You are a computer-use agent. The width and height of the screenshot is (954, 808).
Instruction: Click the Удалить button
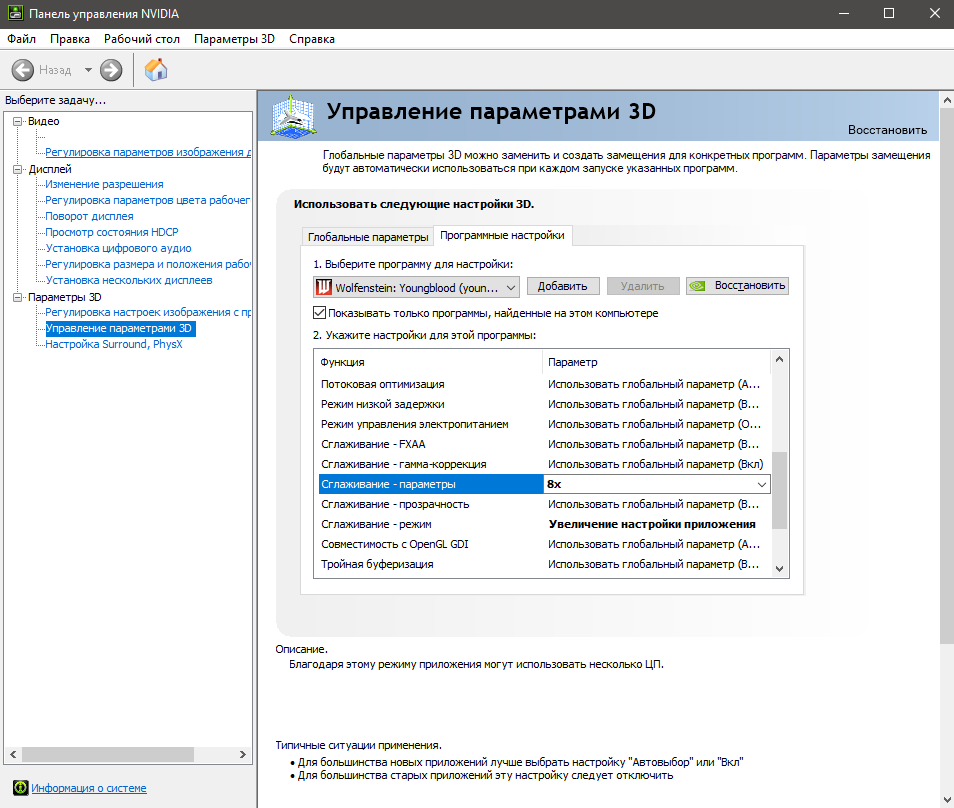pos(642,286)
